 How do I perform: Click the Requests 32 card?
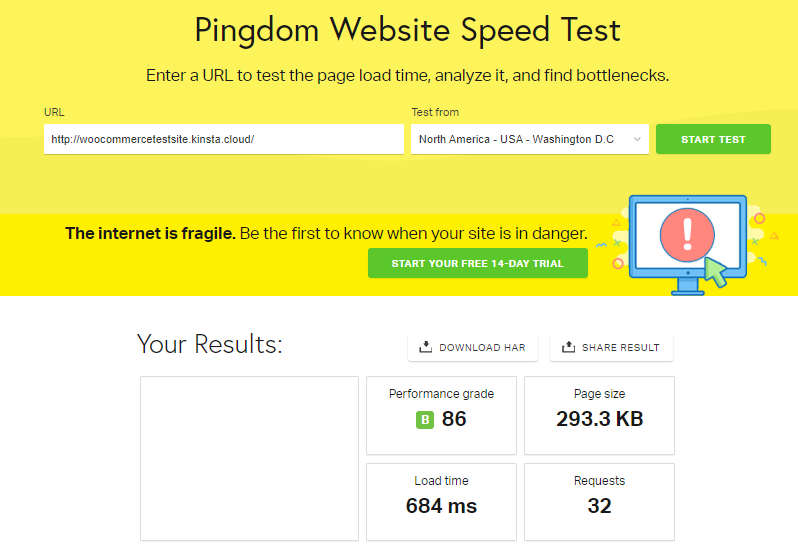(600, 502)
